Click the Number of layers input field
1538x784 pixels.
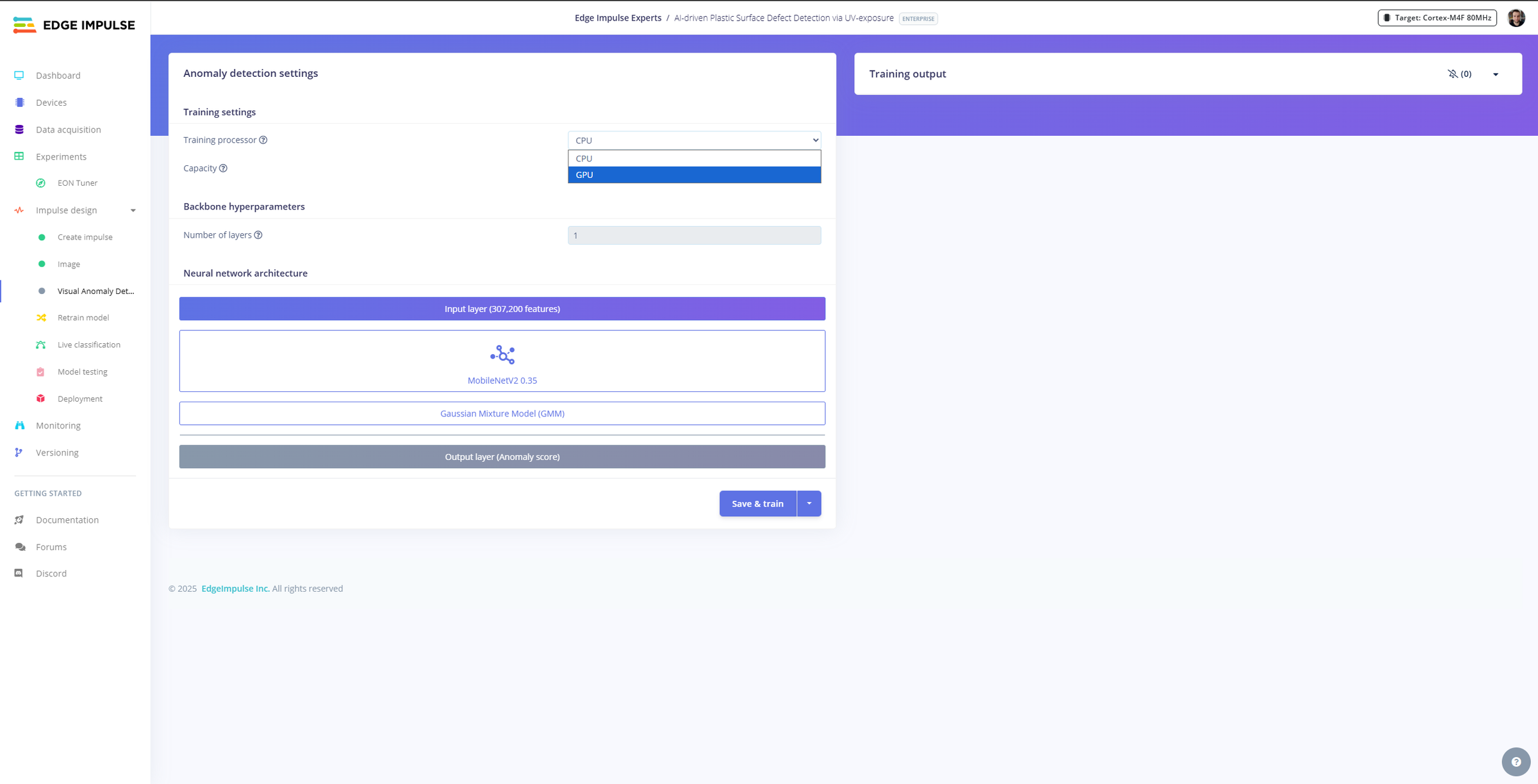click(694, 235)
